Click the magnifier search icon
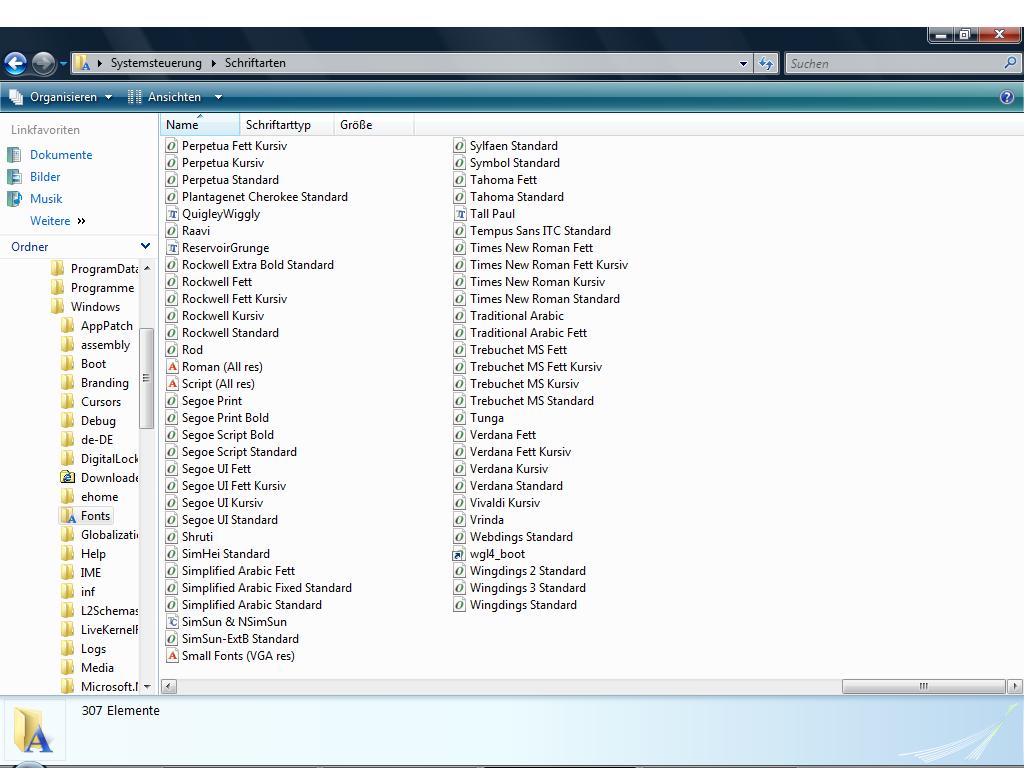Screen dimensions: 1024x768 (x=1010, y=63)
